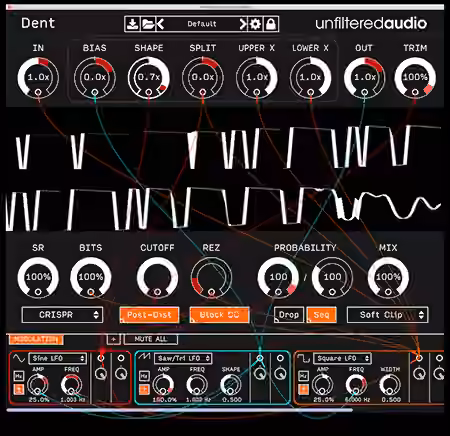The height and width of the screenshot is (436, 450).
Task: Click the TRIM knob showing 100%
Action: click(x=415, y=77)
